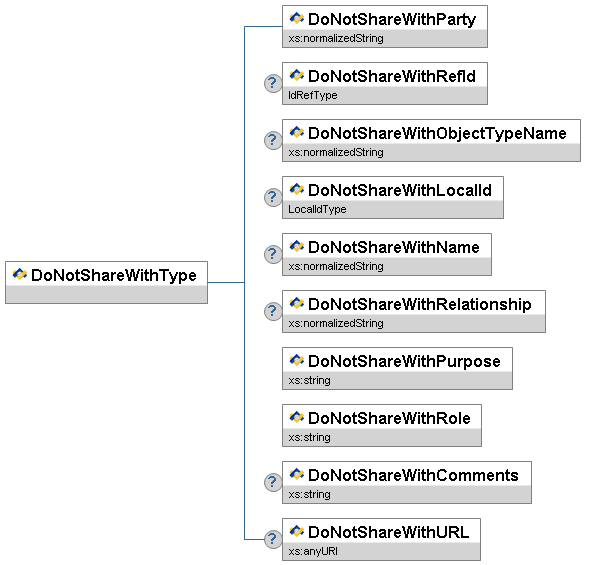Click the IdRefType type label
Image resolution: width=603 pixels, height=565 pixels.
point(313,96)
